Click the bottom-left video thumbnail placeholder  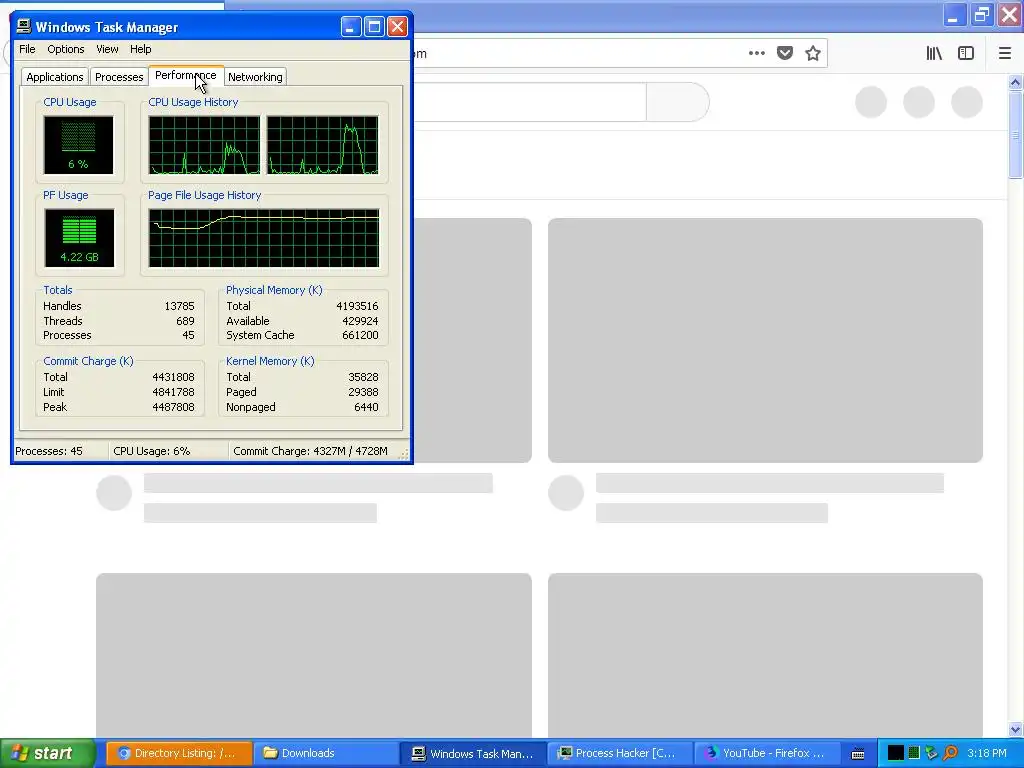click(314, 656)
